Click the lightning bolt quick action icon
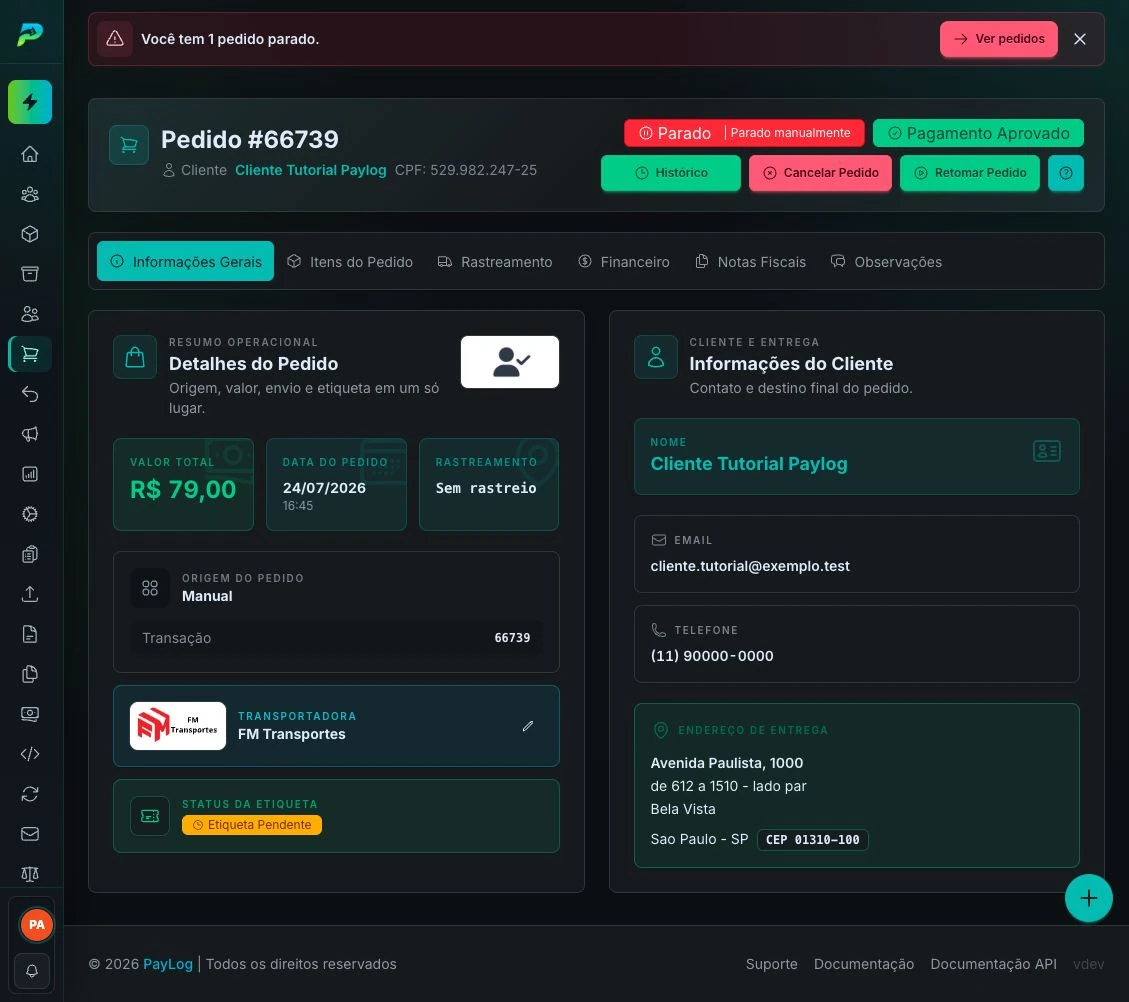Image resolution: width=1129 pixels, height=1002 pixels. (x=30, y=102)
